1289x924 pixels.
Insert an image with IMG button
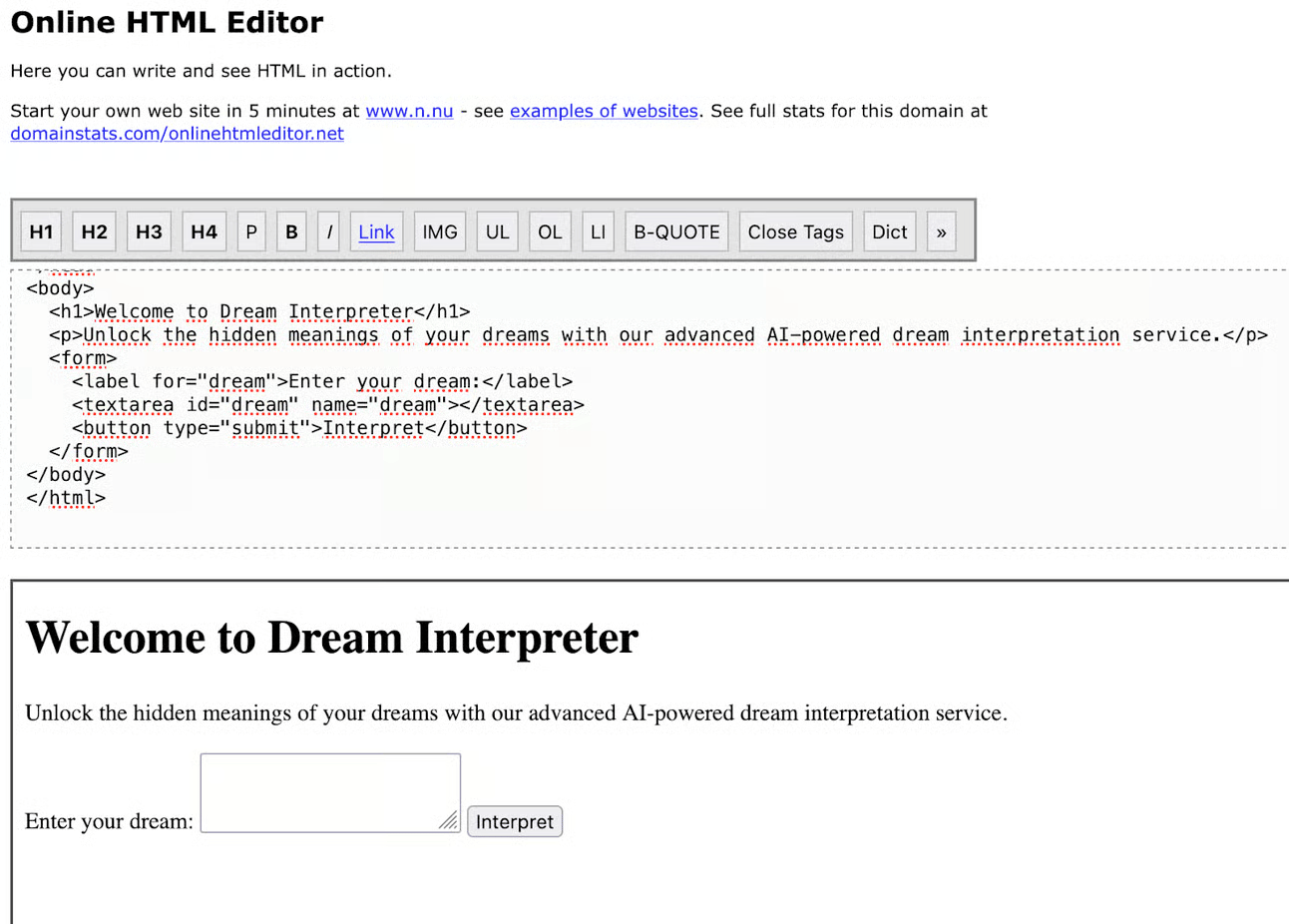(440, 231)
